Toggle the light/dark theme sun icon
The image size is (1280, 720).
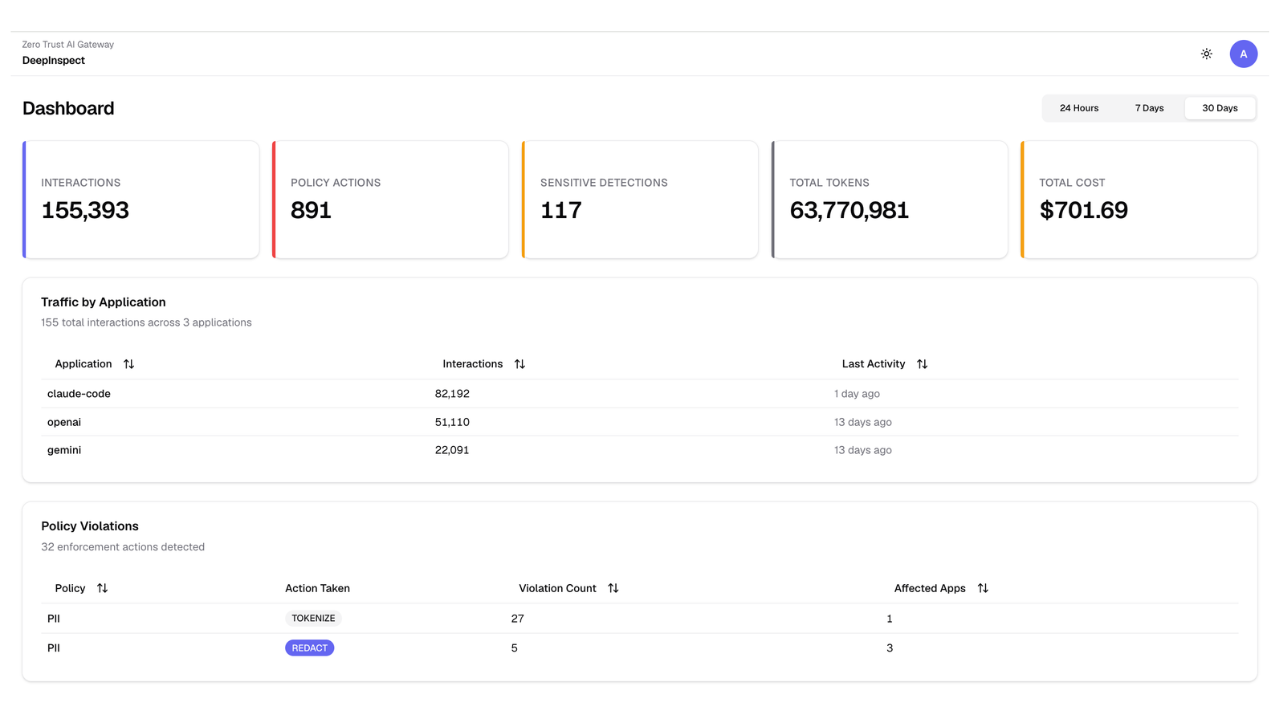[x=1207, y=54]
